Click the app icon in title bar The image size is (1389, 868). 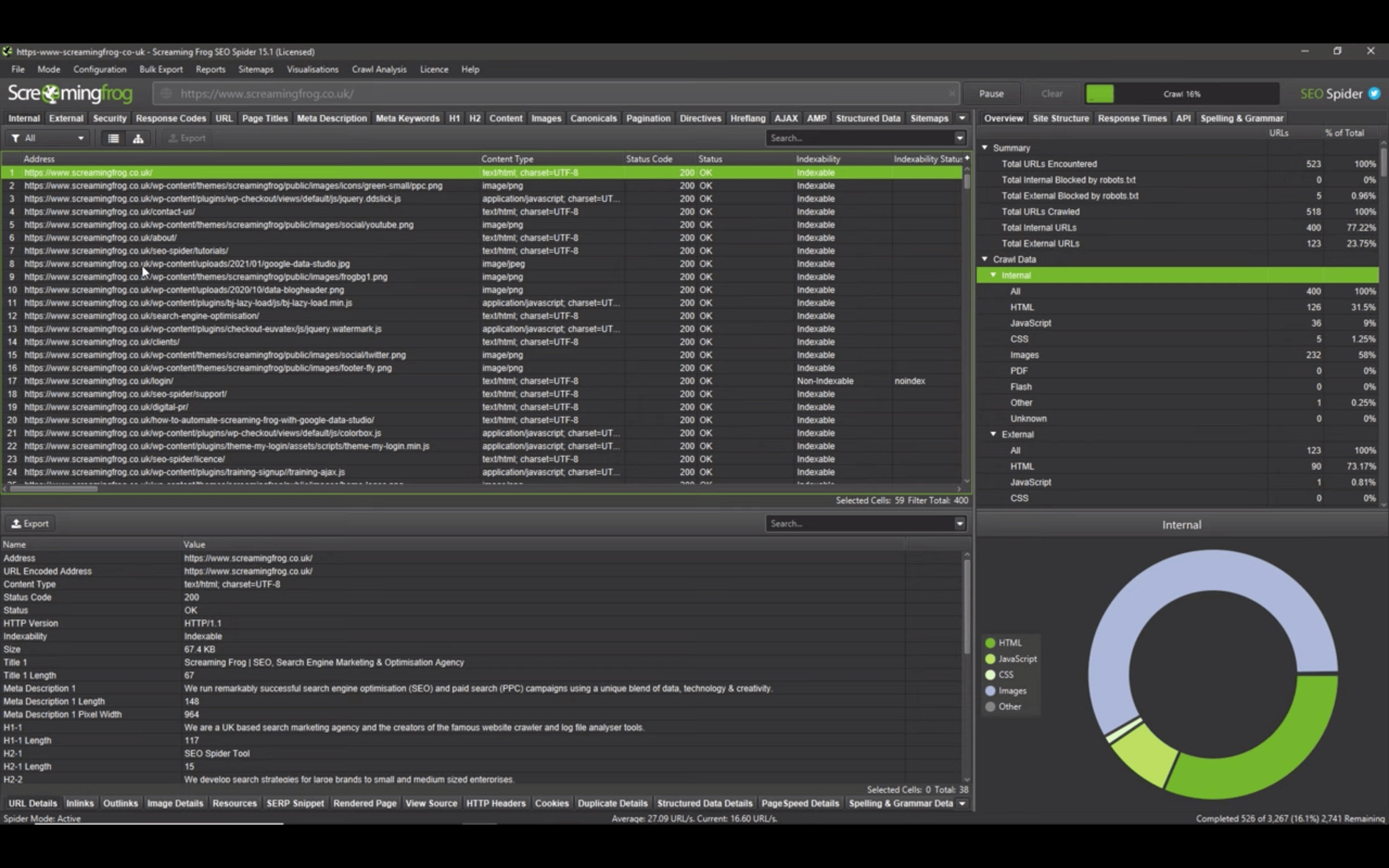coord(7,51)
